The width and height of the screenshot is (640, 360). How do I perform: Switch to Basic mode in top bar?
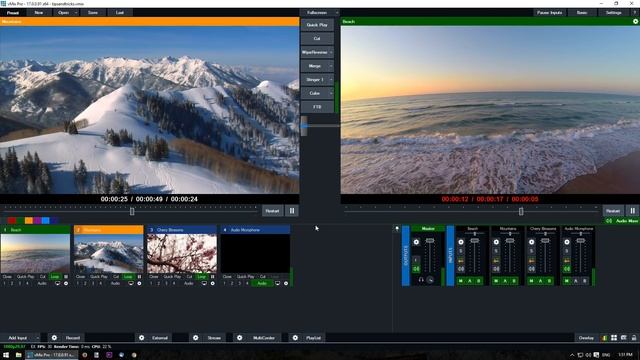pos(582,13)
